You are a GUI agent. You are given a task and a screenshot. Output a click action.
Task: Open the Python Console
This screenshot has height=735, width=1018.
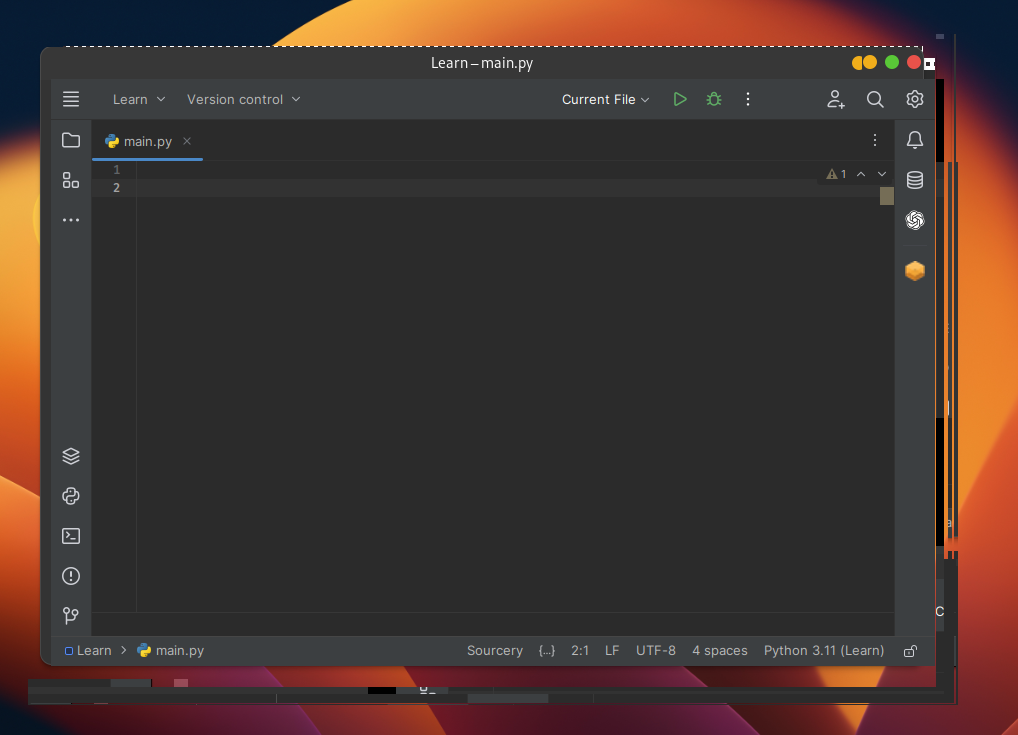tap(71, 496)
